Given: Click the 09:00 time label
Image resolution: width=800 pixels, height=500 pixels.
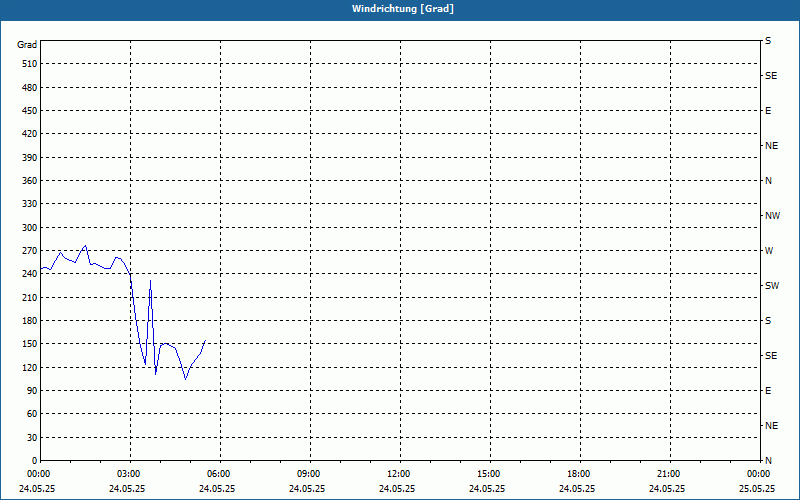Looking at the screenshot, I should click(x=308, y=474).
